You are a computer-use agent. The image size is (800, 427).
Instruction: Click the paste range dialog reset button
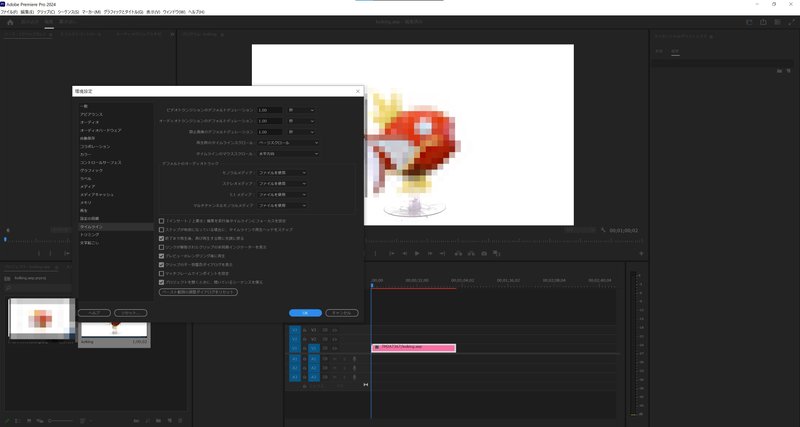(198, 292)
